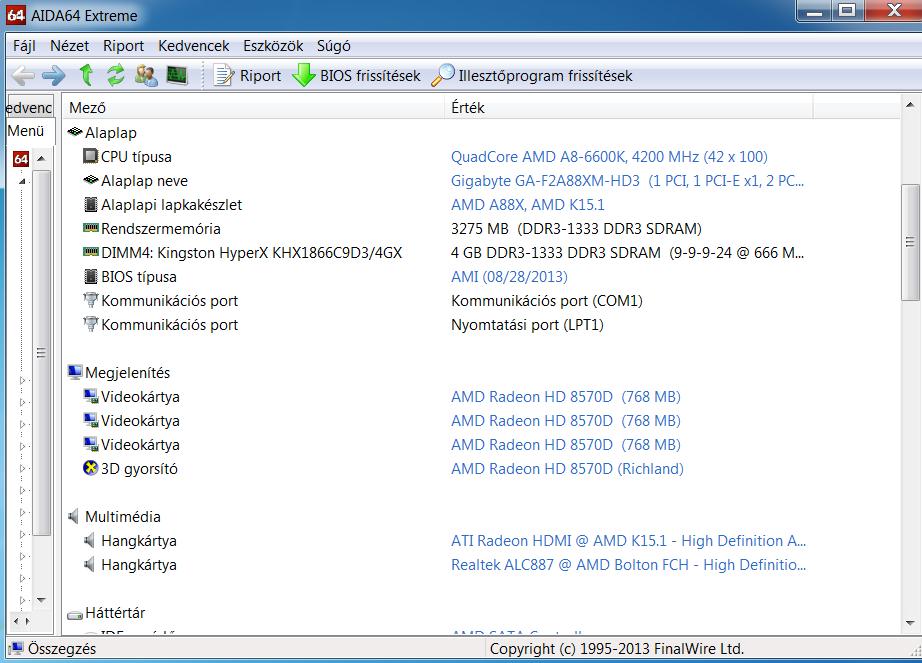Click the sidebar tree vertical scrollbar thumb
Viewport: 922px width, 663px height.
(x=41, y=353)
